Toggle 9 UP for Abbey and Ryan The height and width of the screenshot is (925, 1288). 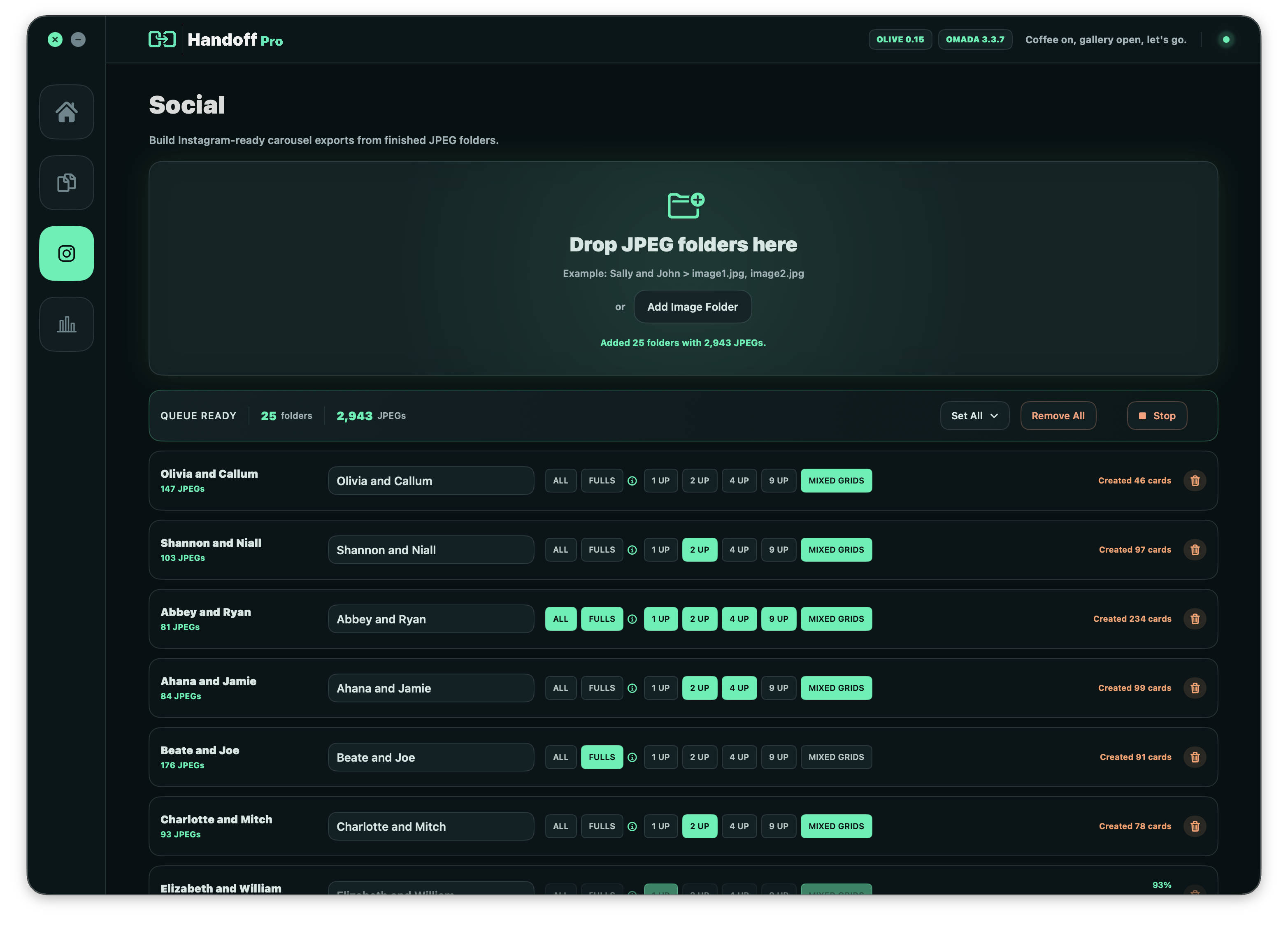point(778,619)
